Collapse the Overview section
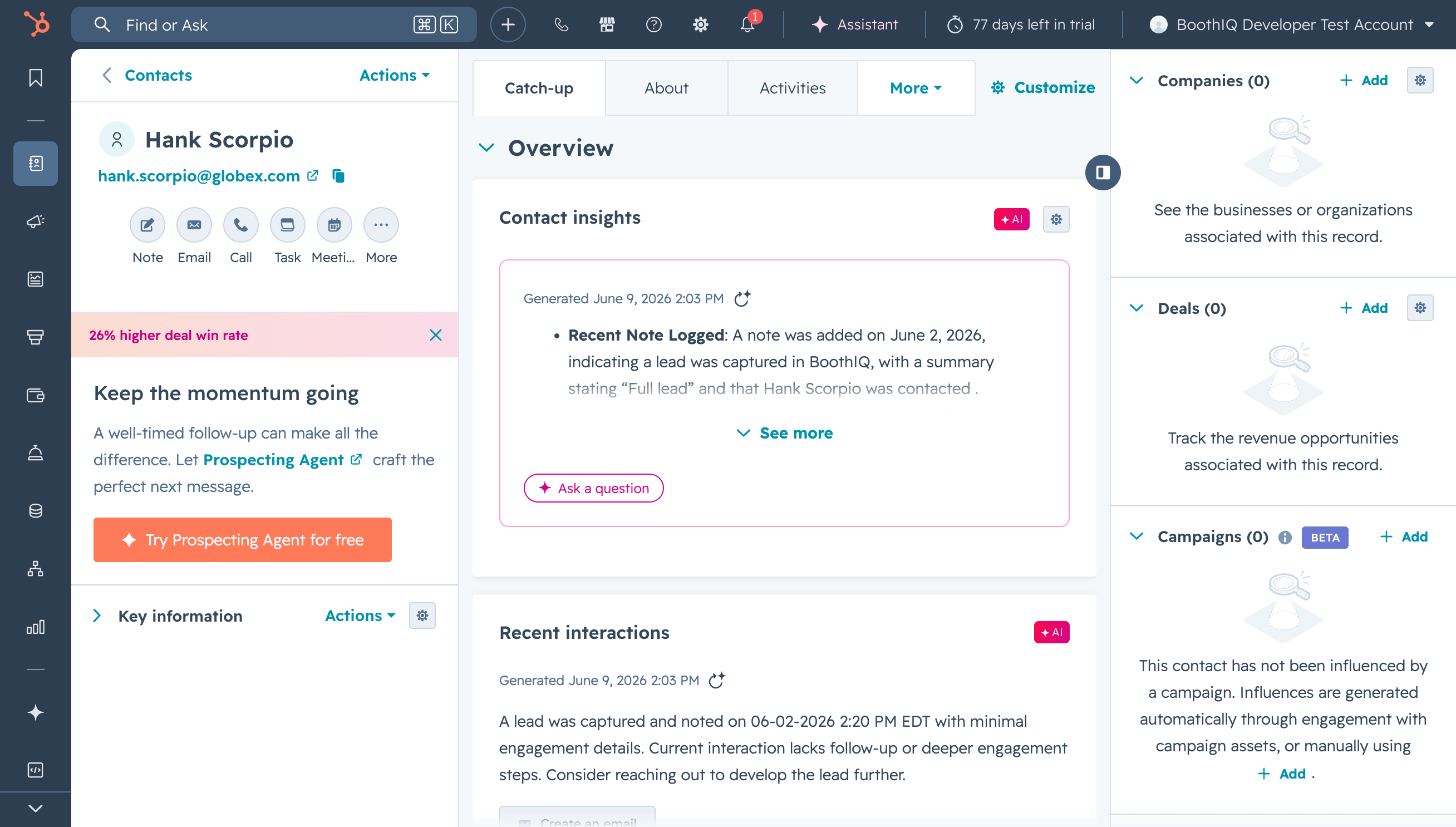This screenshot has height=827, width=1456. click(486, 148)
